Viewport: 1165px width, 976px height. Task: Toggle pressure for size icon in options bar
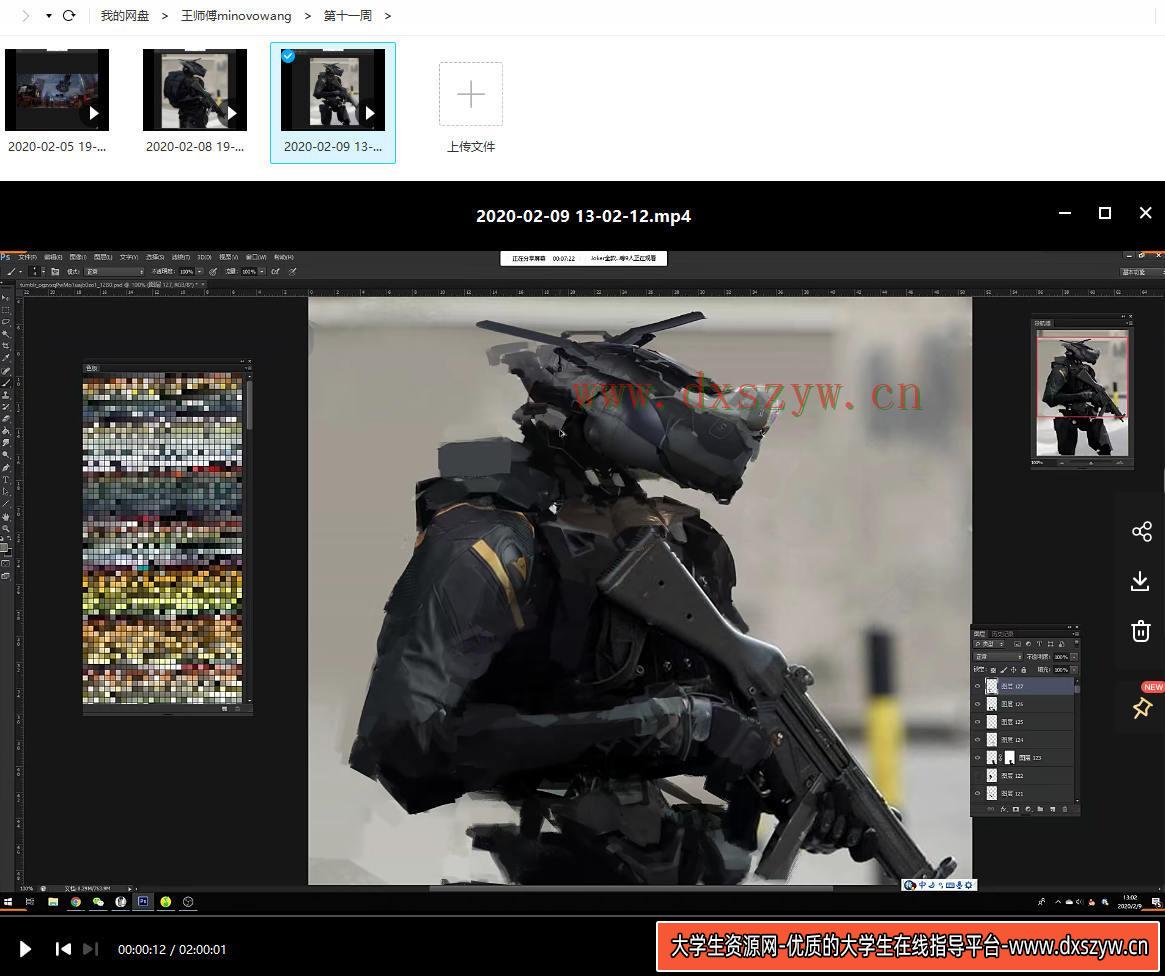(x=293, y=272)
